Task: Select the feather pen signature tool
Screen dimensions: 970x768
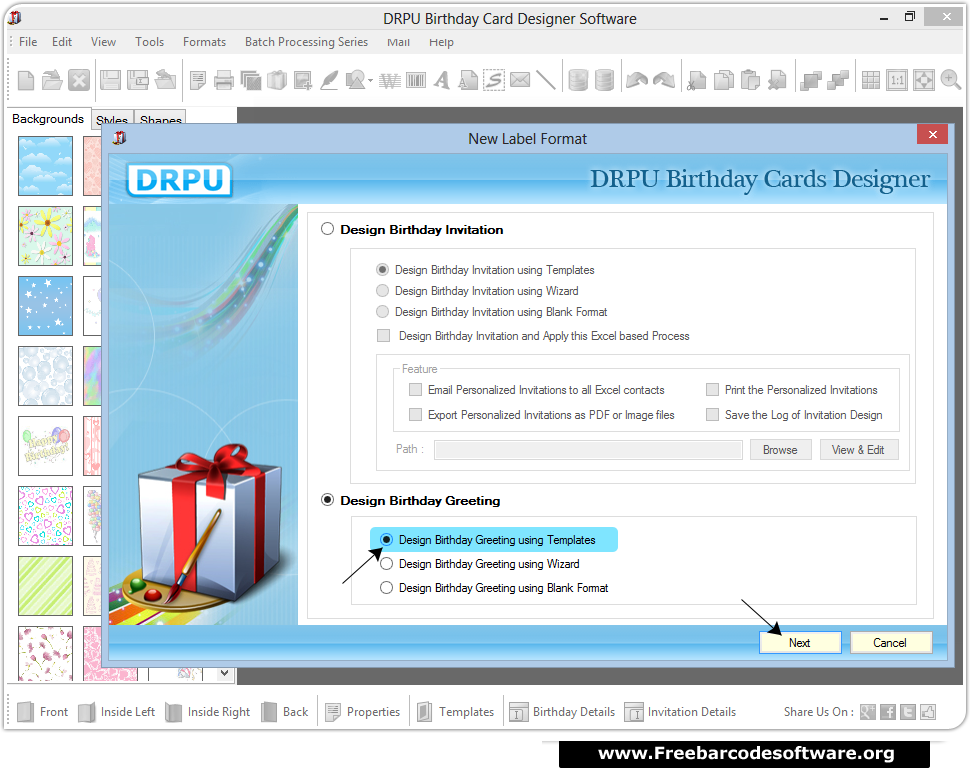Action: [329, 80]
